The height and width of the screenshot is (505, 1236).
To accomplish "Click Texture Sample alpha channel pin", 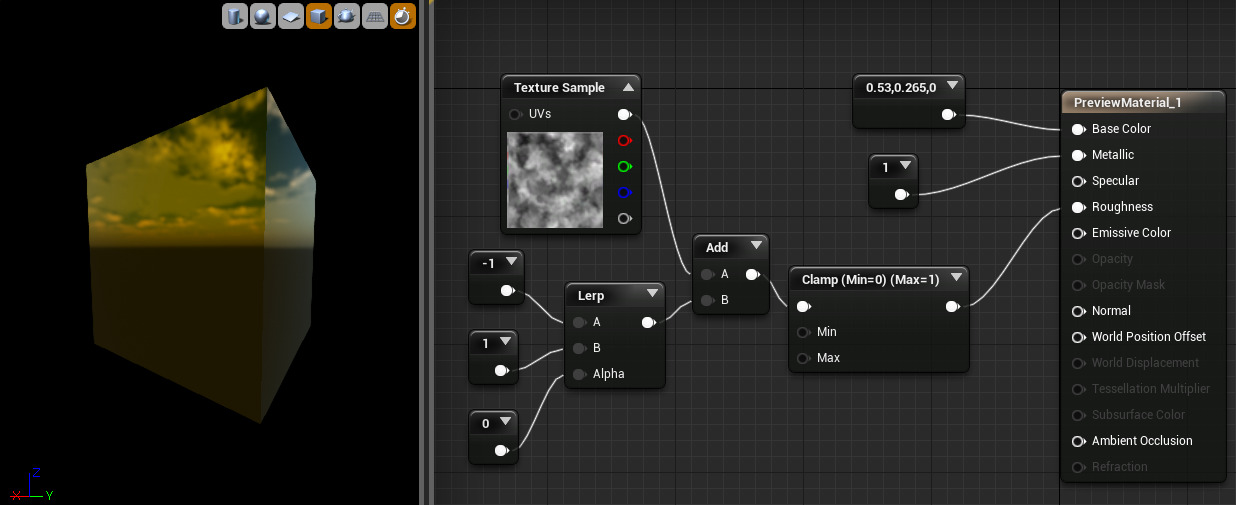I will click(625, 218).
